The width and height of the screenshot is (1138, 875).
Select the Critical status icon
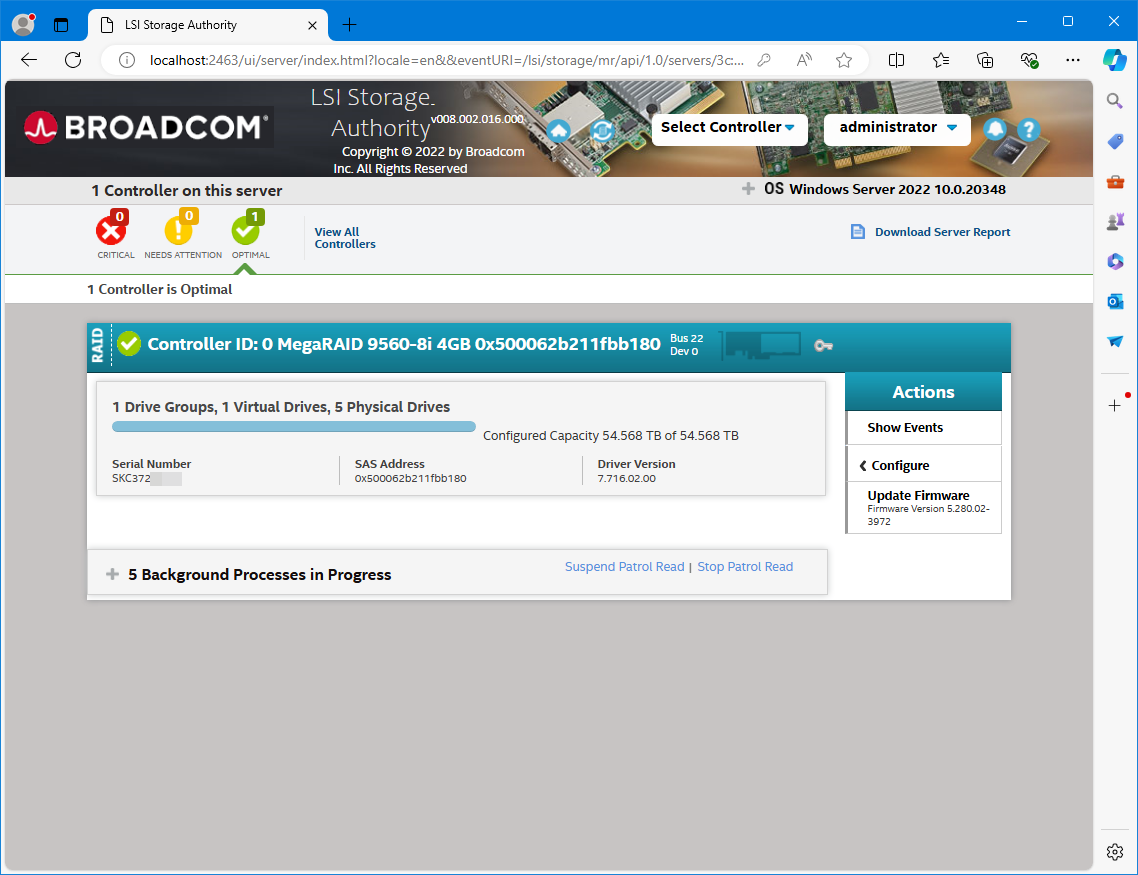111,230
